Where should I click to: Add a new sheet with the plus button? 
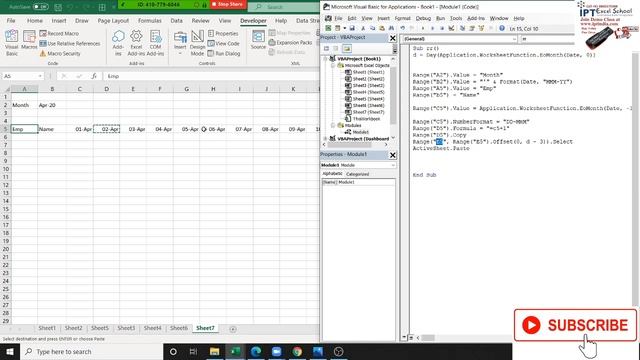233,329
